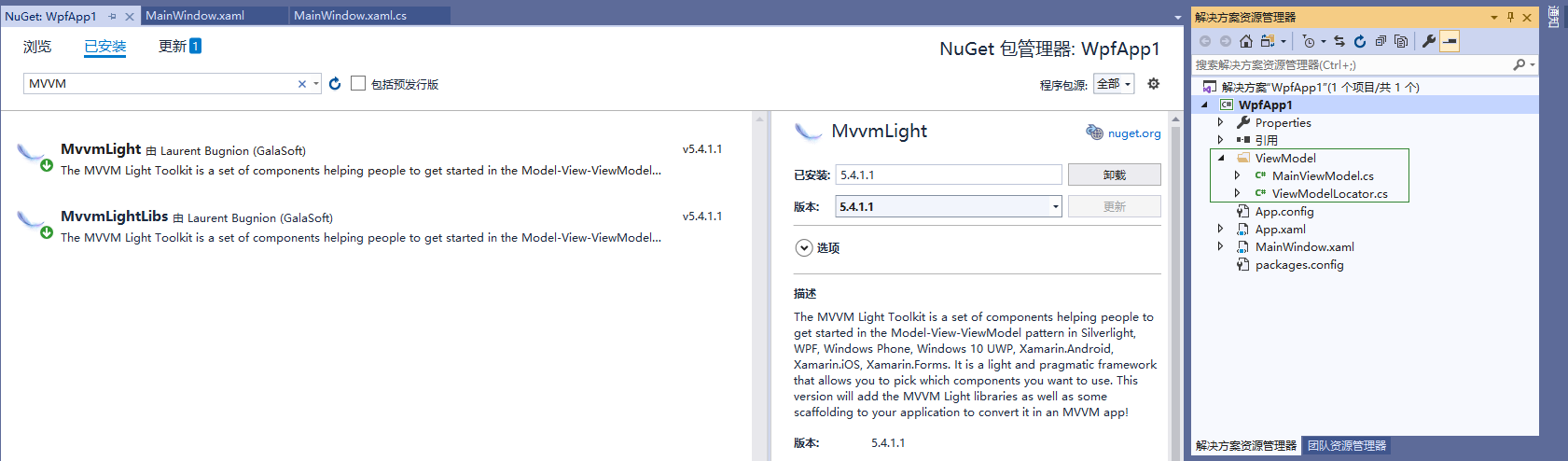Collapse the ViewModel folder
This screenshot has height=461, width=1568.
click(1221, 158)
